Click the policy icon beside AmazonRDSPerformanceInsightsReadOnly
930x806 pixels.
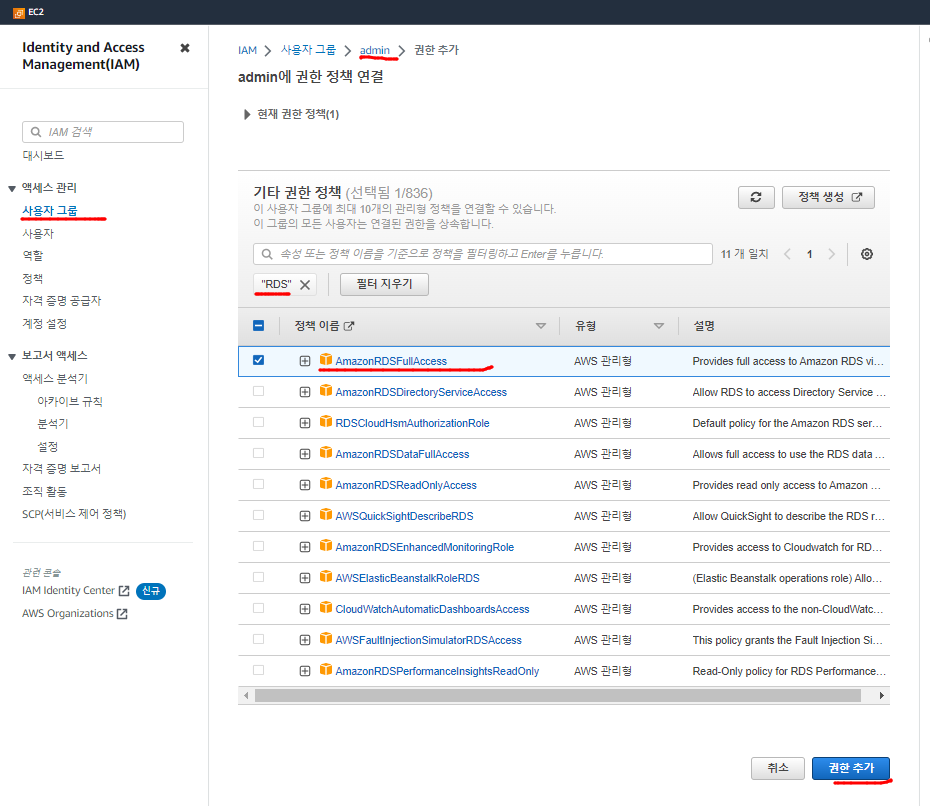[x=326, y=669]
